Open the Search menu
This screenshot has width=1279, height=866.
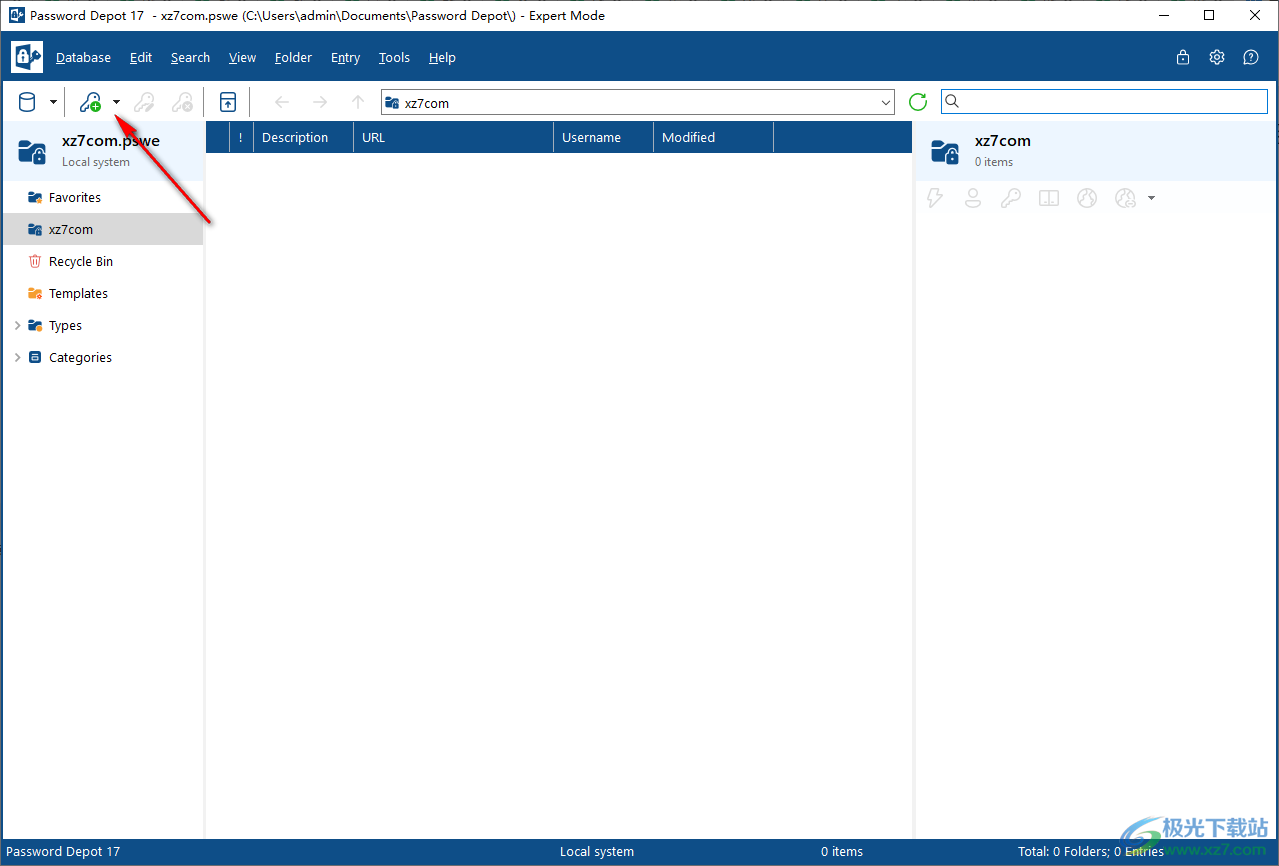[x=190, y=58]
